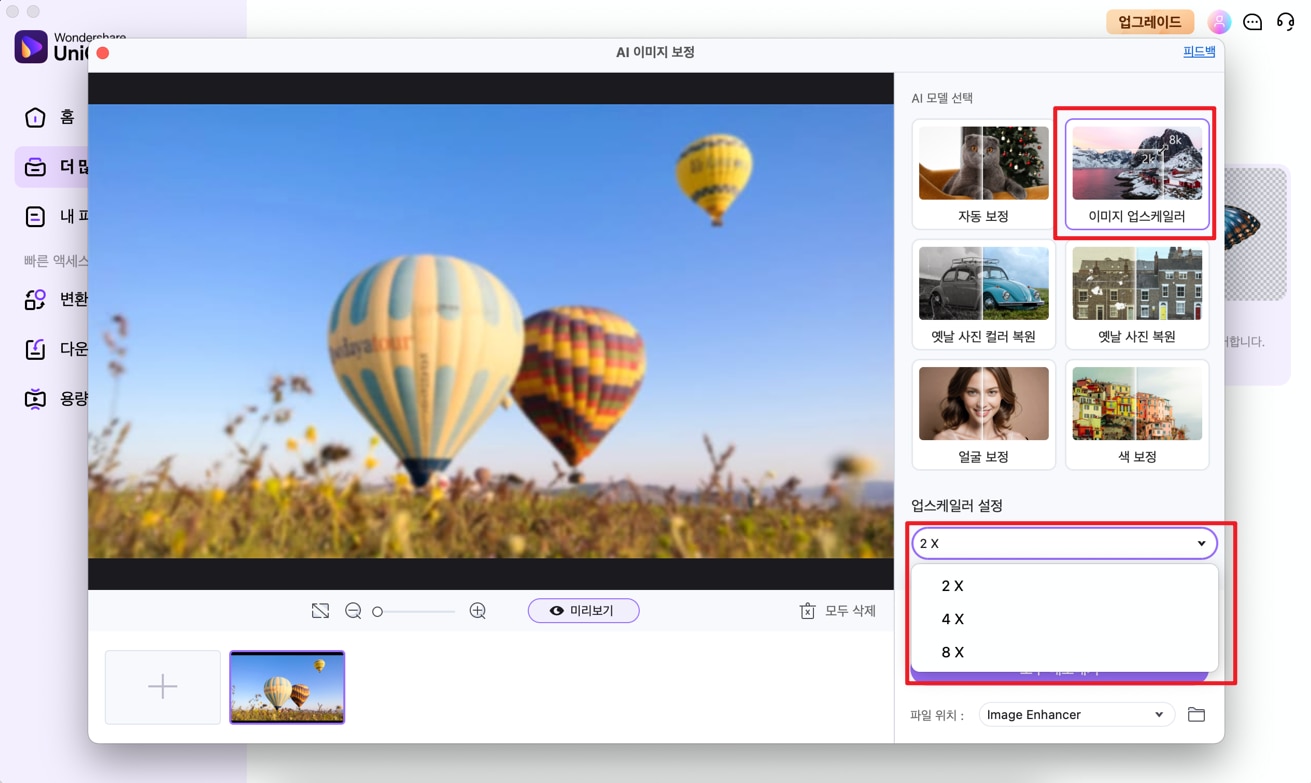Open the 피드백 feedback link
1311x783 pixels.
[1199, 51]
